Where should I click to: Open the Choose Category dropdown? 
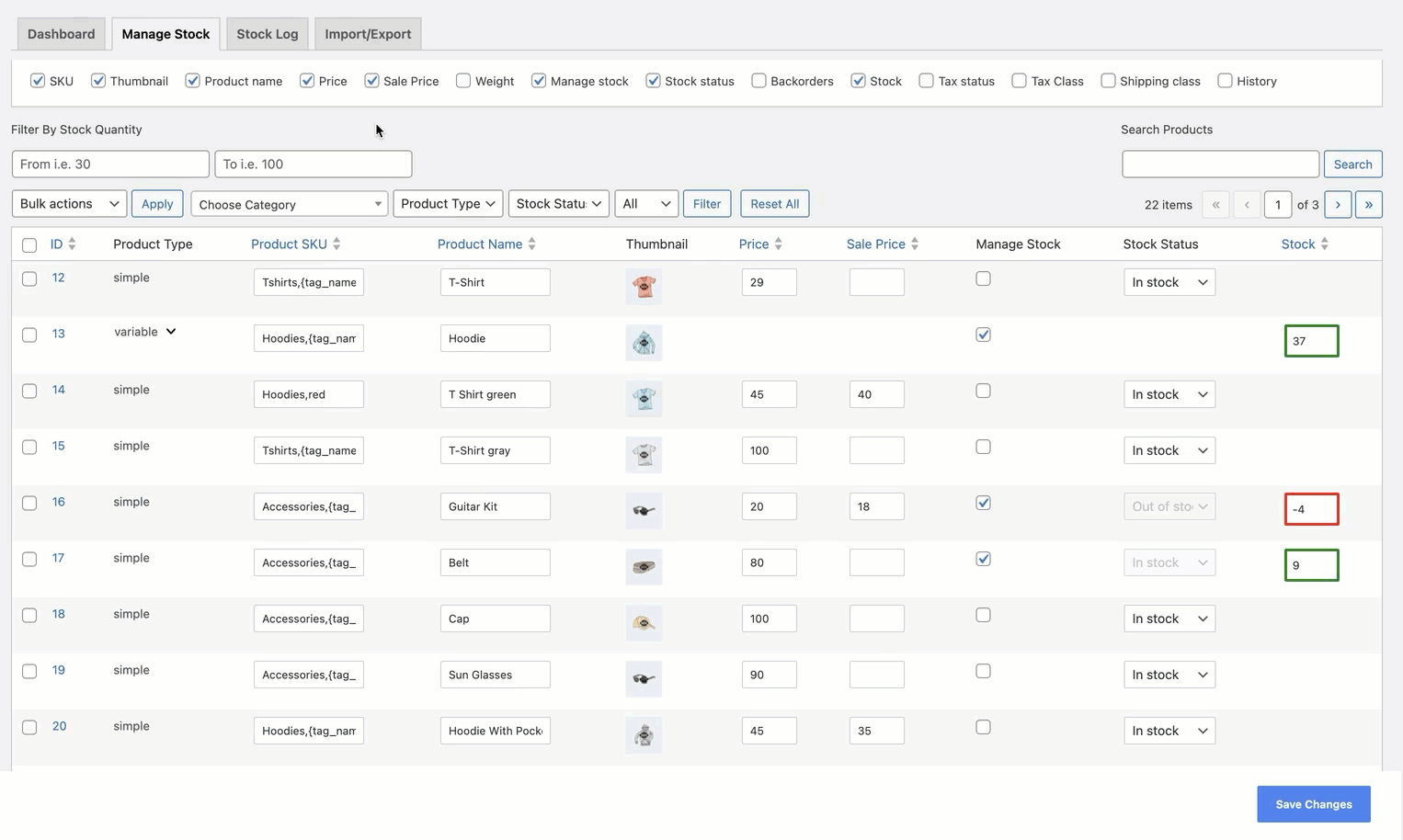[289, 203]
